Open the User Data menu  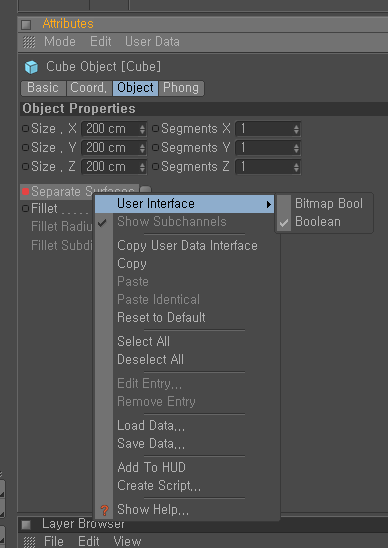[152, 42]
